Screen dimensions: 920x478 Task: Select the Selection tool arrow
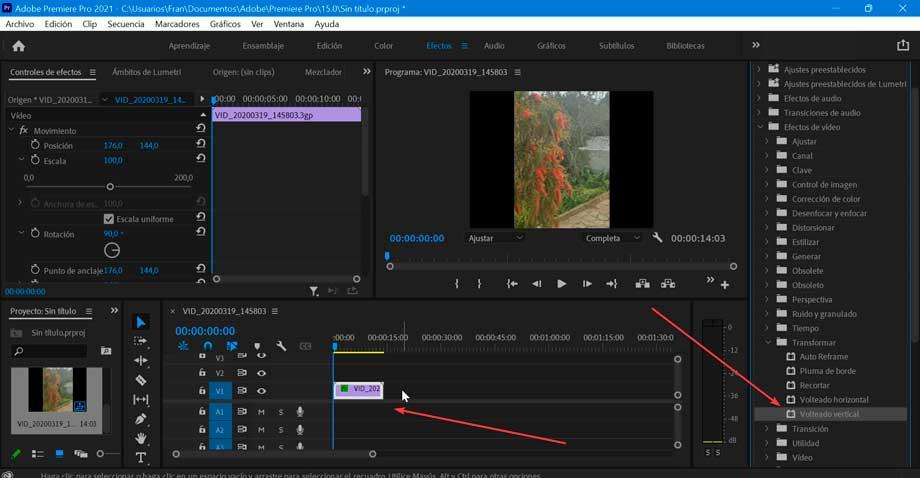pyautogui.click(x=141, y=322)
